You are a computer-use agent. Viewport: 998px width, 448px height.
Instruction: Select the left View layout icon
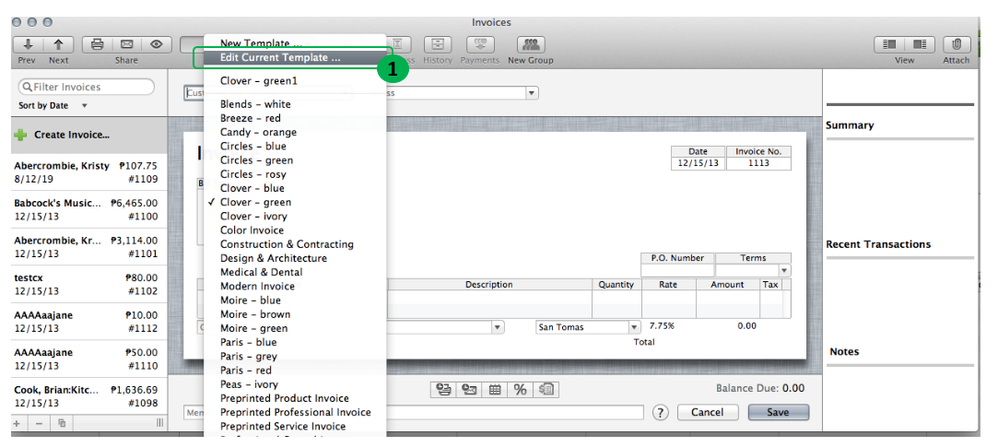point(890,45)
